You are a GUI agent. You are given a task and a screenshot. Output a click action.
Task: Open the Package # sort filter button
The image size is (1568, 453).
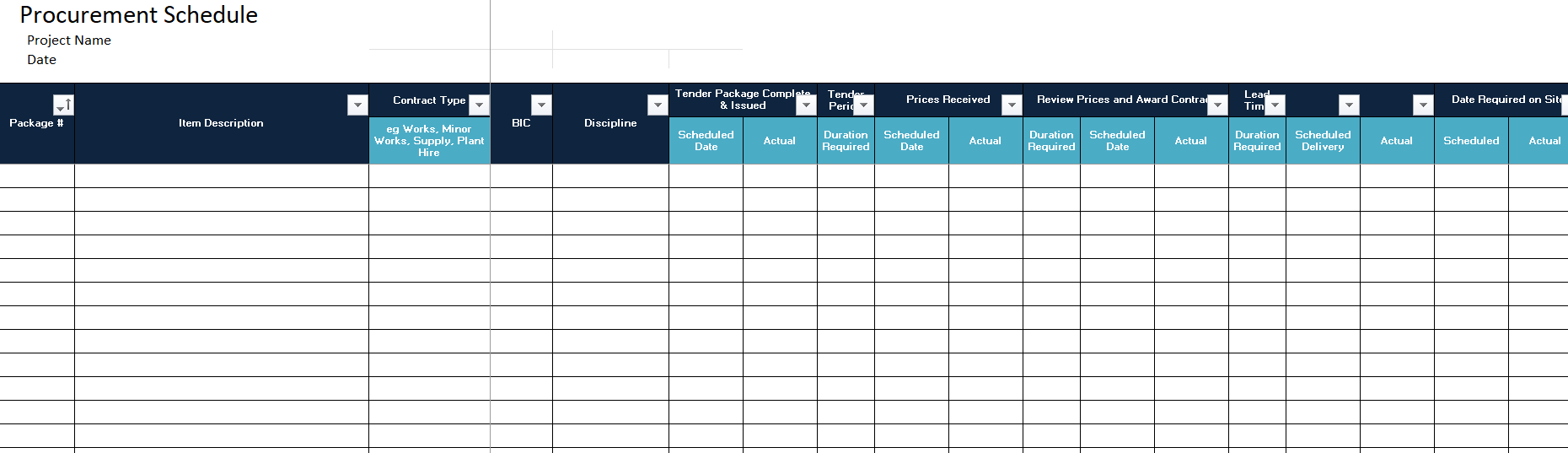point(63,105)
